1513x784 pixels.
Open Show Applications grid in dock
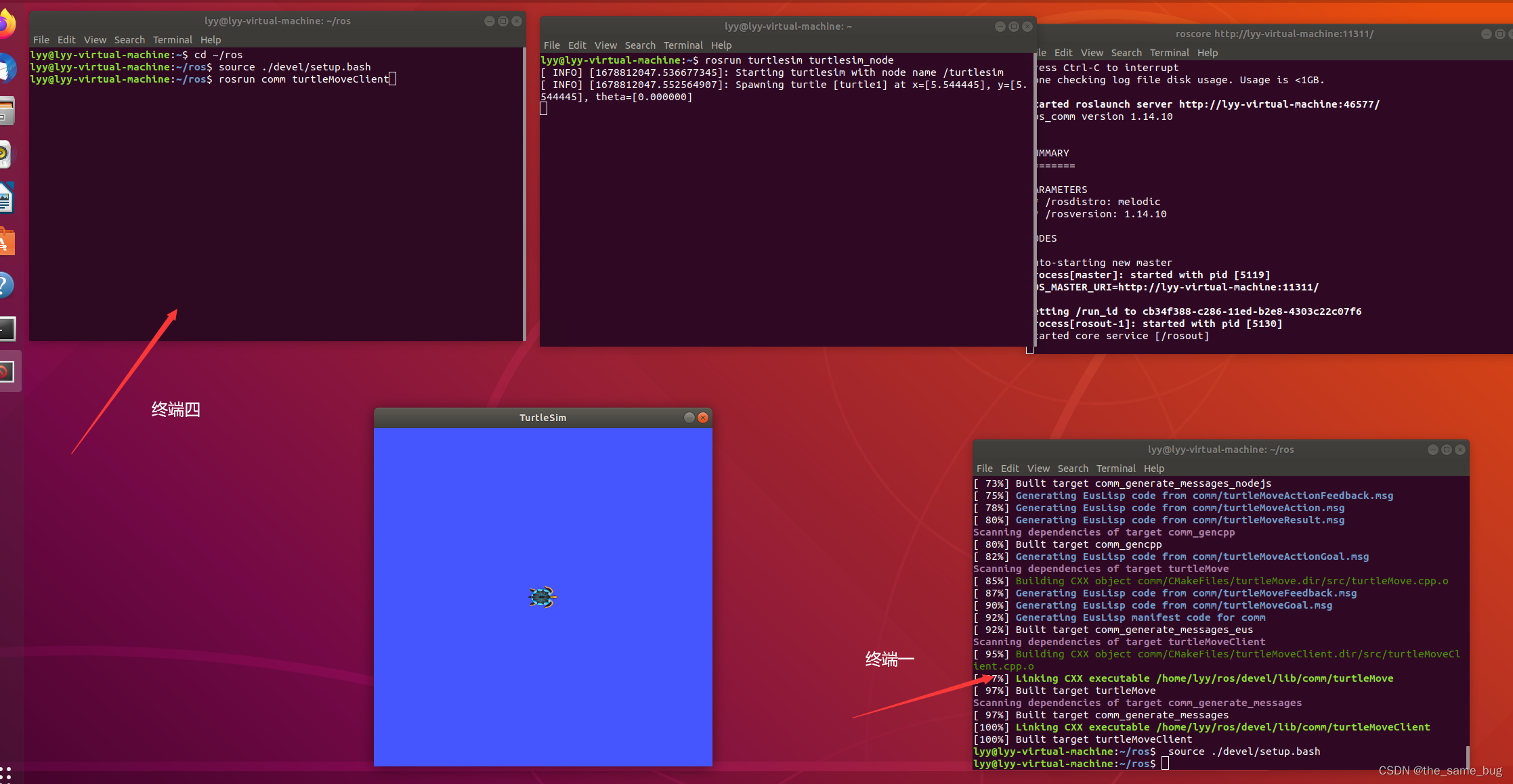(x=5, y=774)
